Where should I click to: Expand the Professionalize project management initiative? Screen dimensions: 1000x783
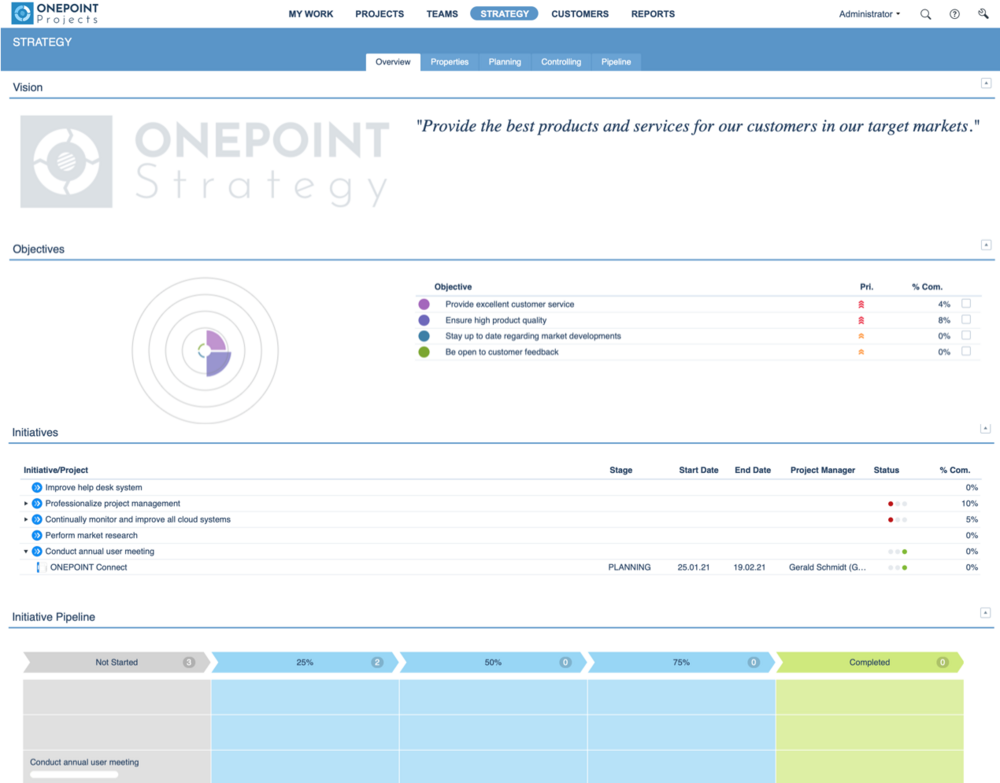(x=24, y=504)
